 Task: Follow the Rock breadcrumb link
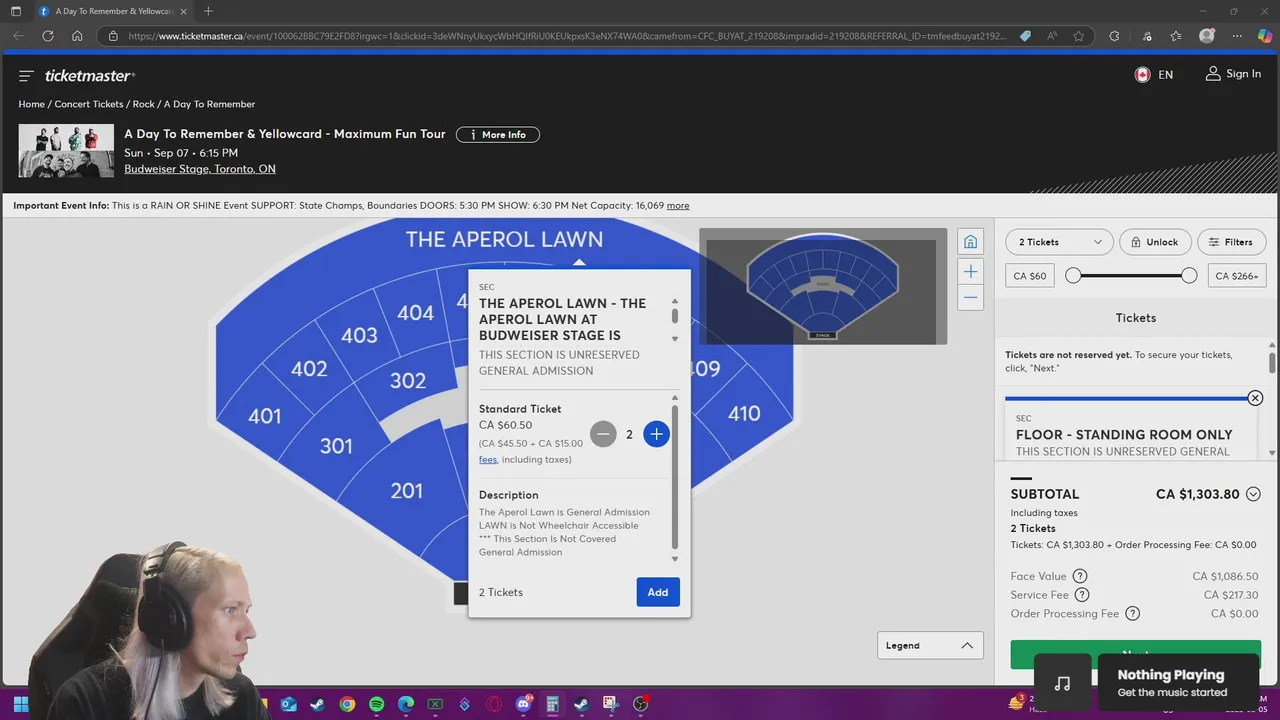tap(144, 104)
